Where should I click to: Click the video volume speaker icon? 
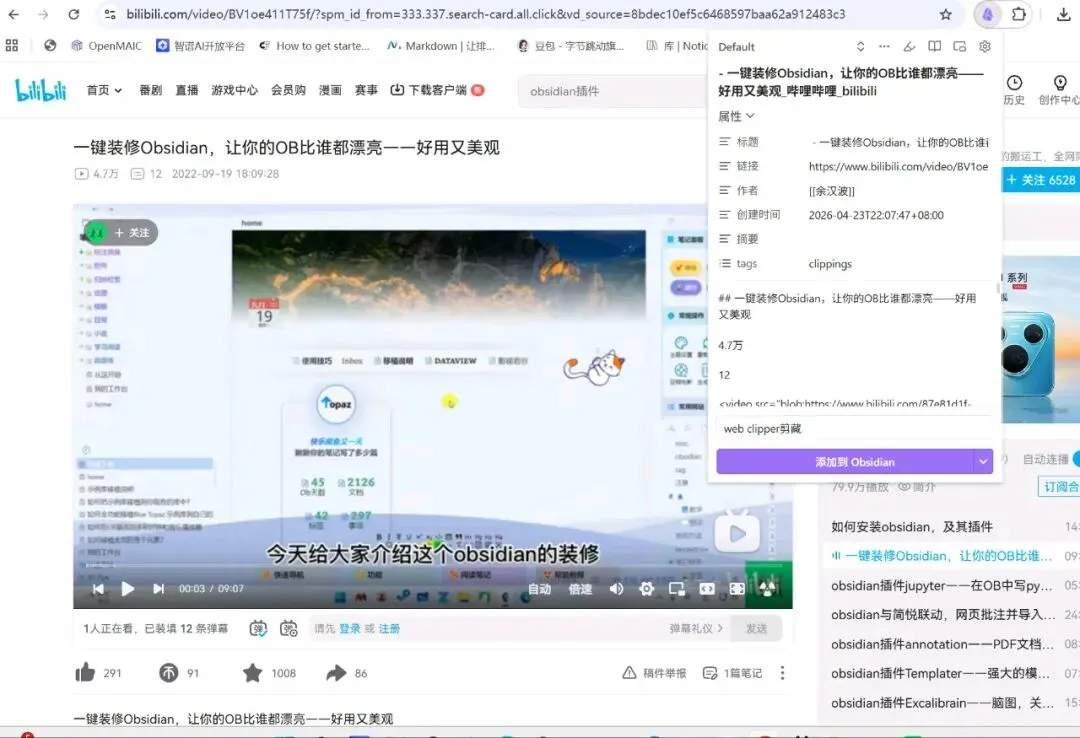pyautogui.click(x=616, y=589)
